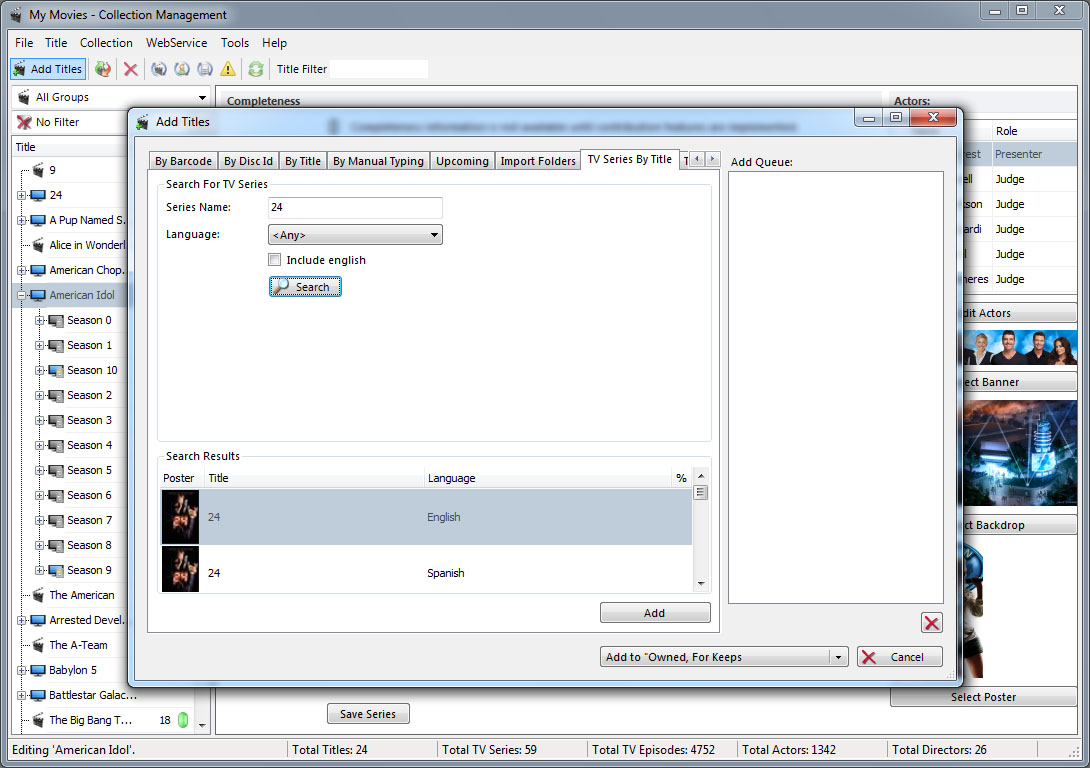Click the red X below Add Queue
The image size is (1090, 768).
click(932, 623)
